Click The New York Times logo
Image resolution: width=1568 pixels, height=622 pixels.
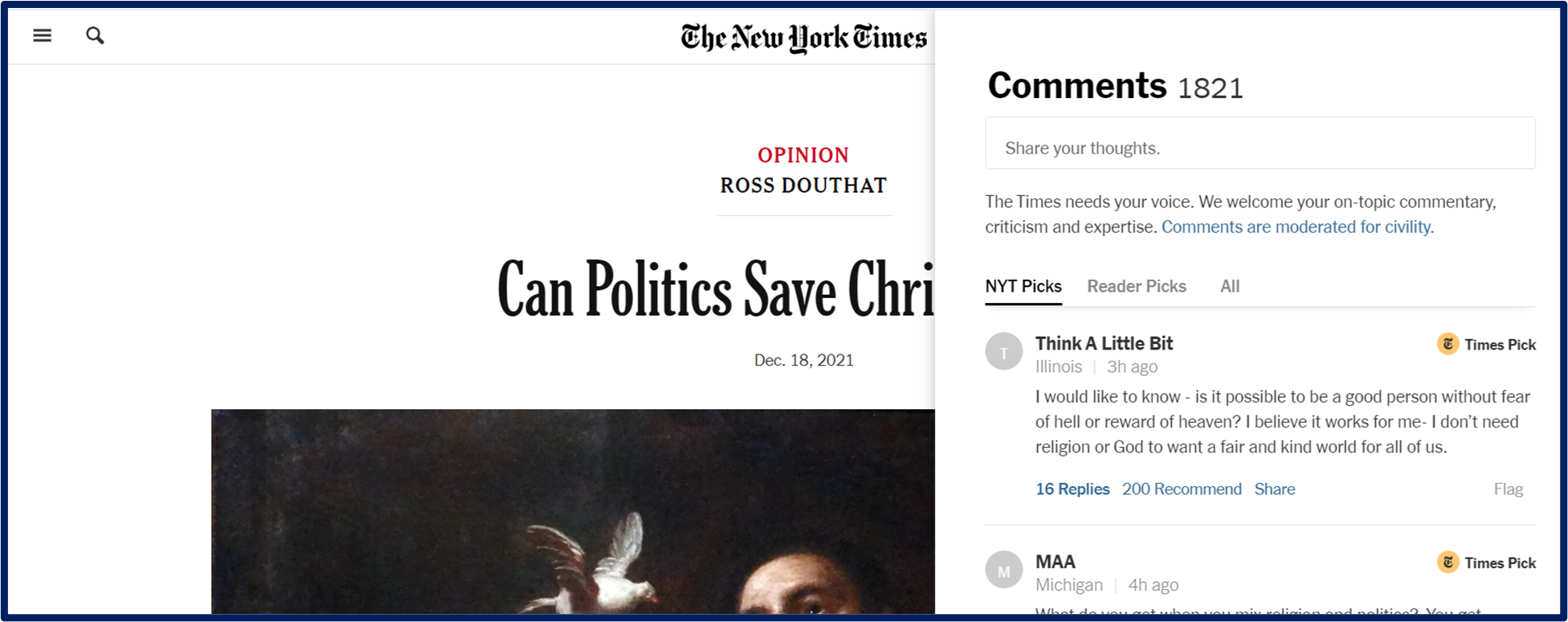point(804,37)
